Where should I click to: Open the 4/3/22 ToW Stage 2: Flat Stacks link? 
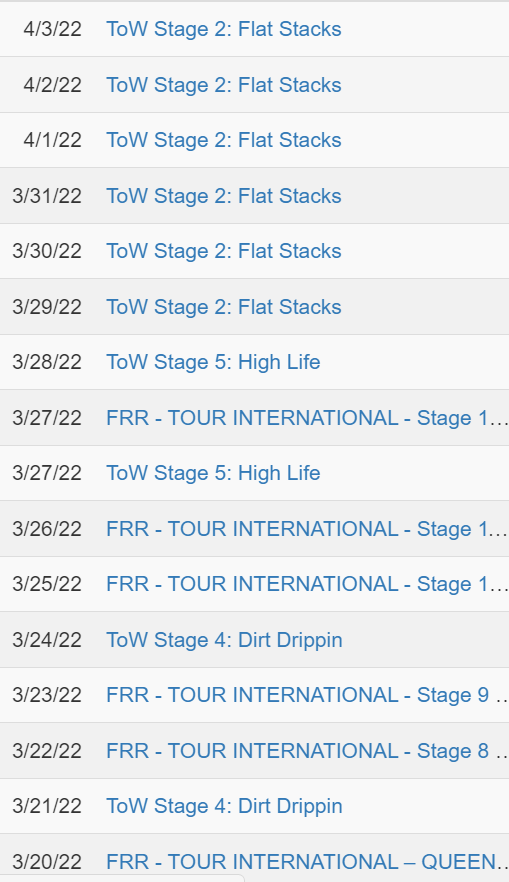224,29
